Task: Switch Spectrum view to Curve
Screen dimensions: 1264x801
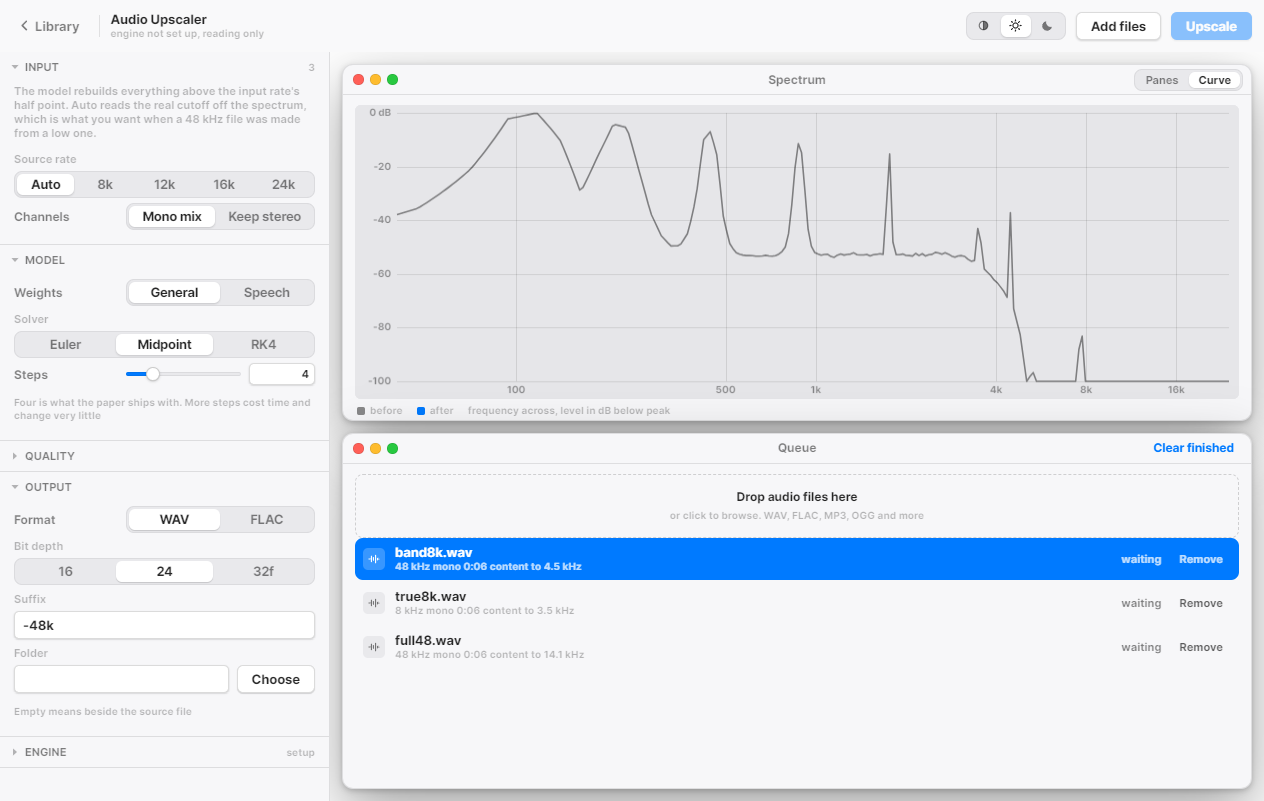Action: [1215, 80]
